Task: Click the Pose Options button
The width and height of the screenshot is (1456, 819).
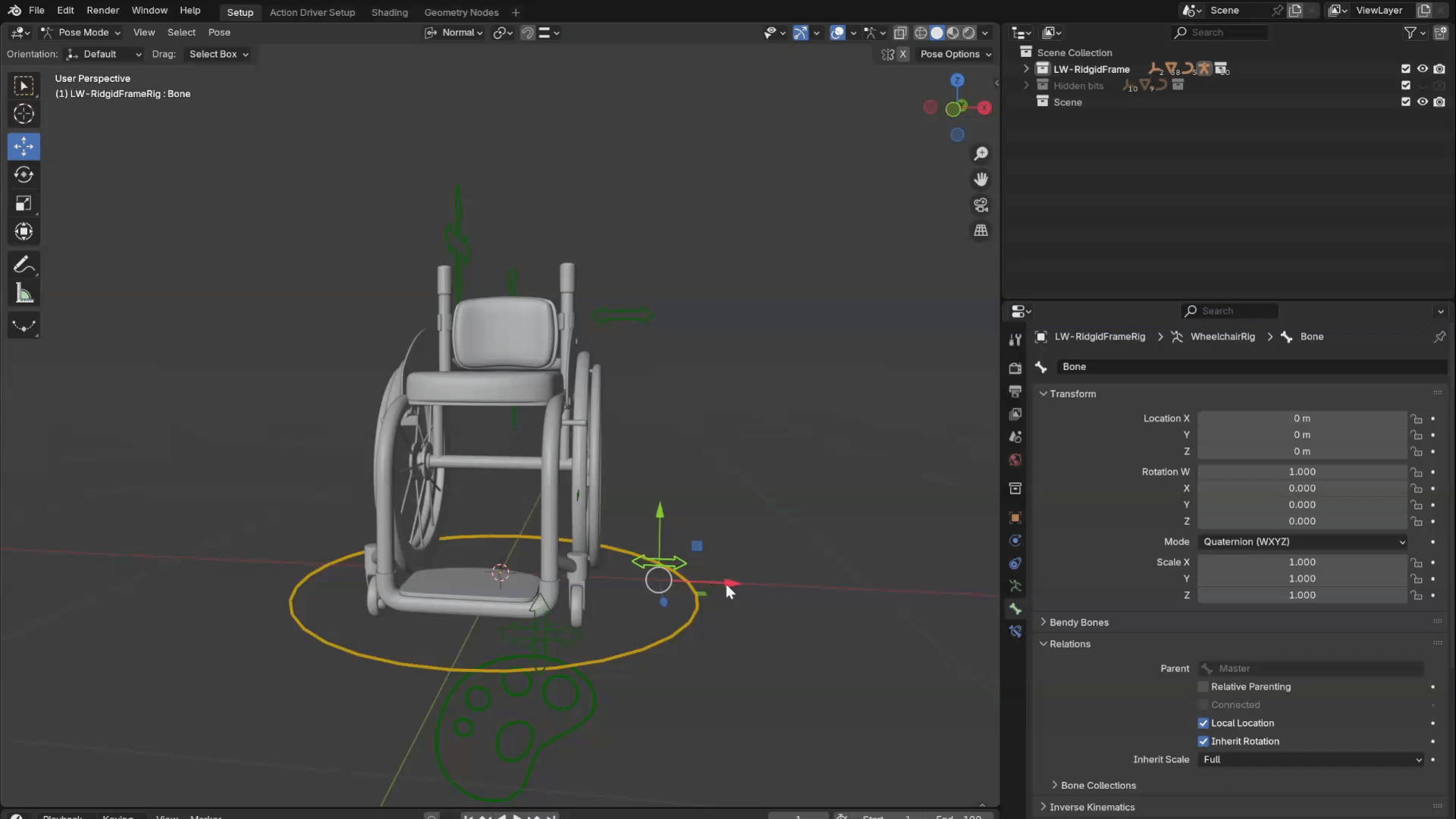Action: pyautogui.click(x=954, y=55)
